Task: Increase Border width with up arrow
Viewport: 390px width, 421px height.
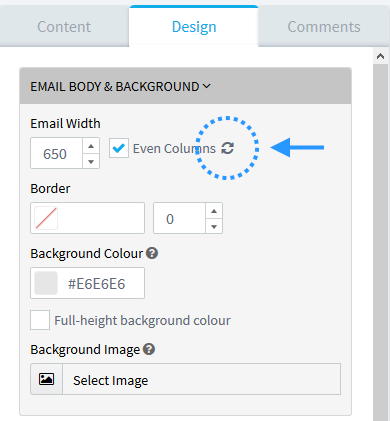Action: tap(214, 211)
